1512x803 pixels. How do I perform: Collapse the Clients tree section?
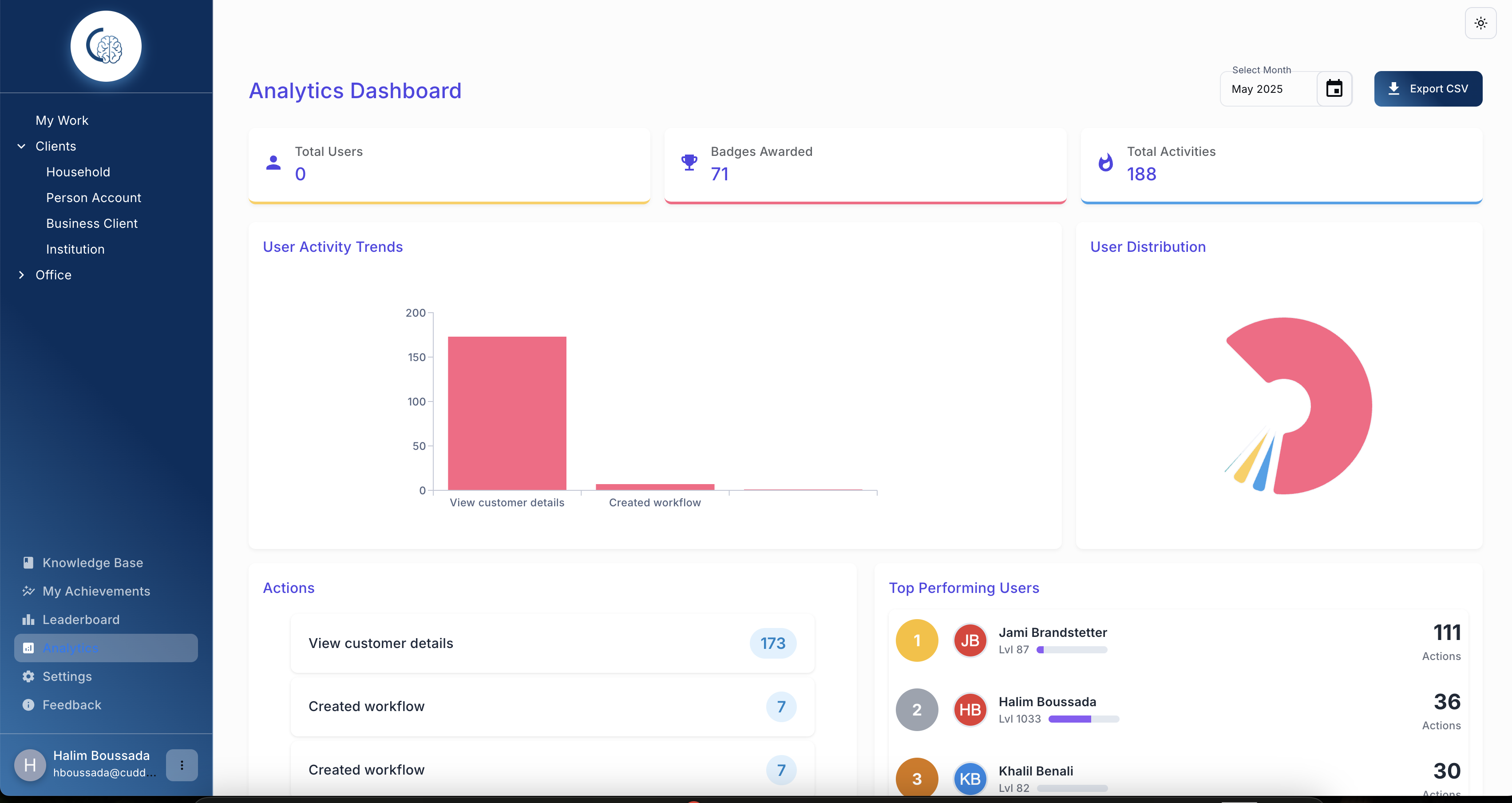[22, 146]
